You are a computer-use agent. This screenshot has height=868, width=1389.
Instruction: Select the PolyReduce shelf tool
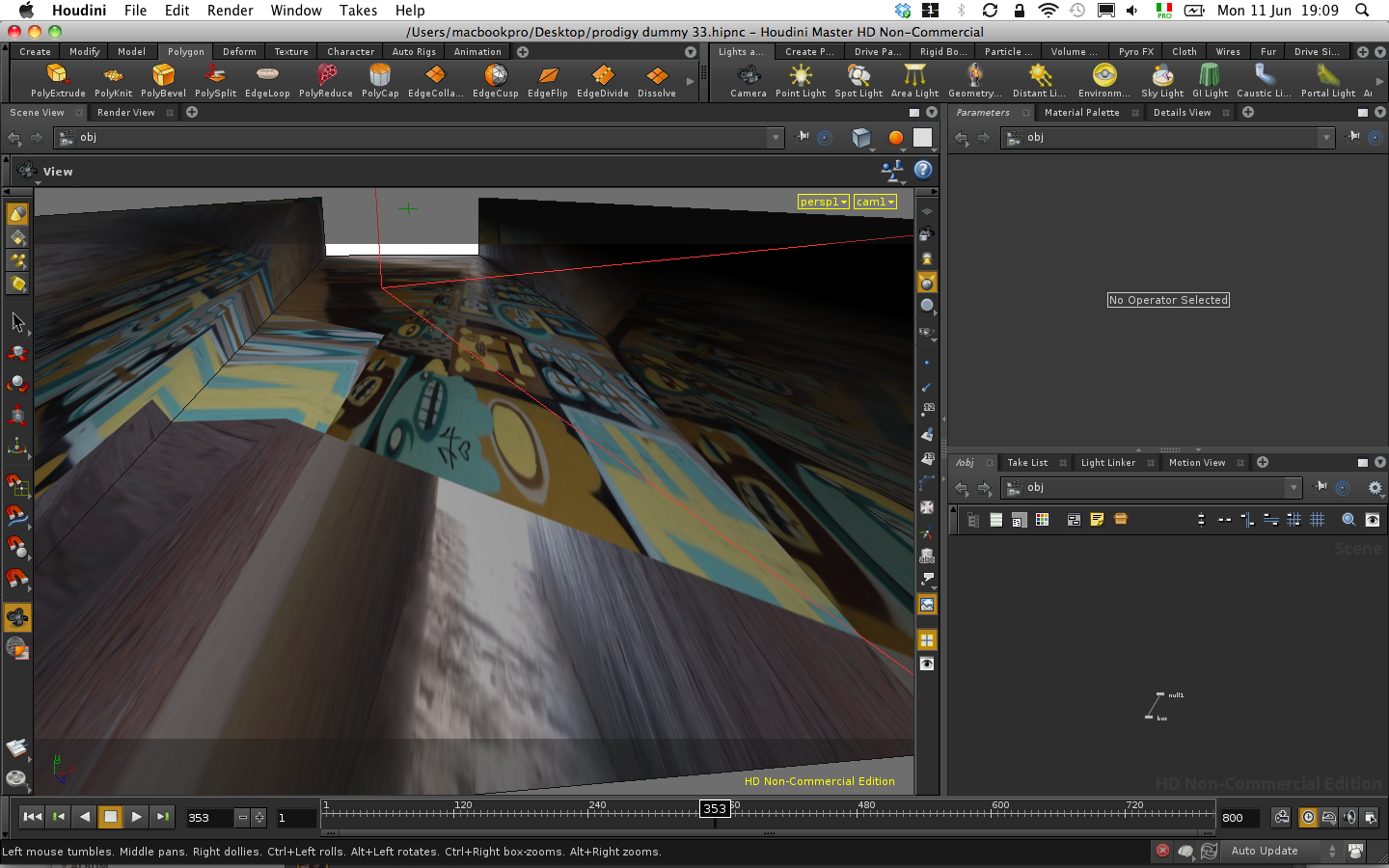point(326,81)
